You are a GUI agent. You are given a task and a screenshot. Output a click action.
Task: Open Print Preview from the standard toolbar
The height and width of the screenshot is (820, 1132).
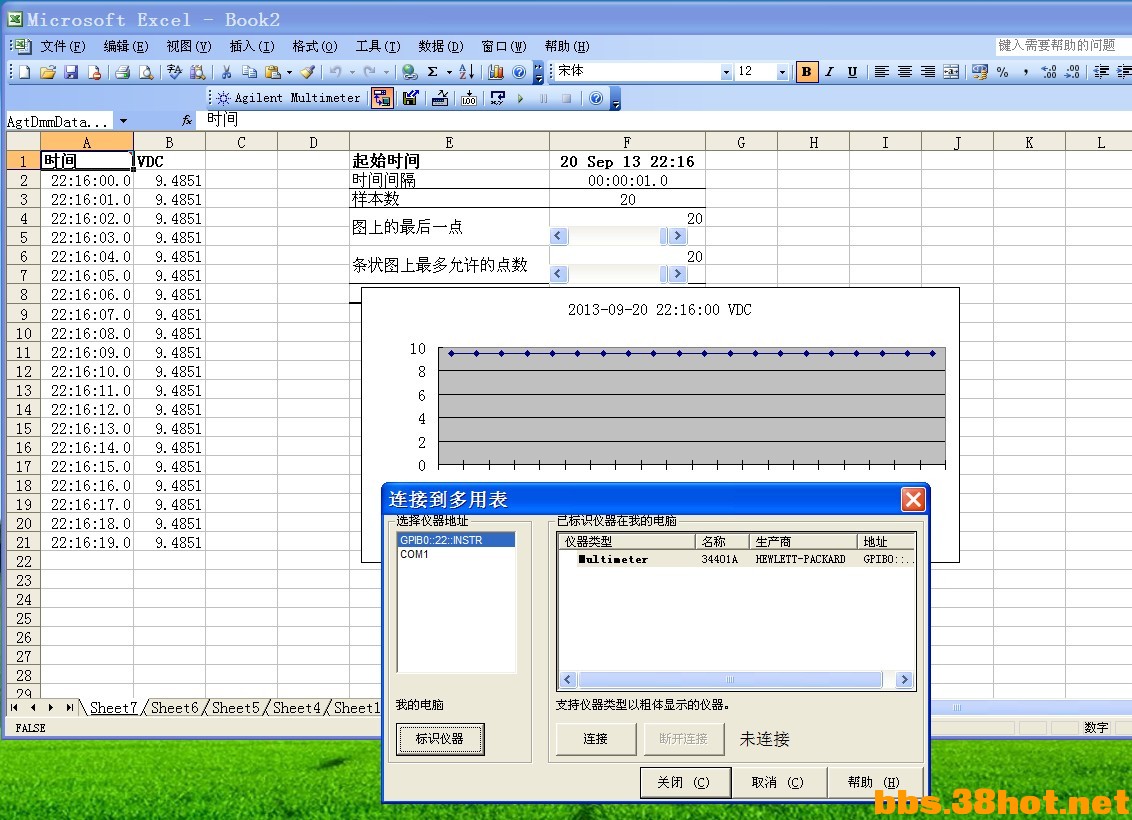[146, 71]
